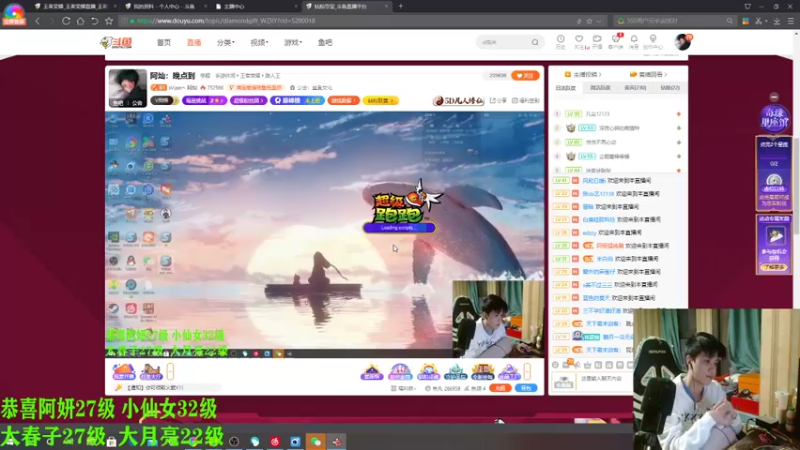800x450 pixels.
Task: Select the first ranking tab in chat panel
Action: [x=565, y=88]
